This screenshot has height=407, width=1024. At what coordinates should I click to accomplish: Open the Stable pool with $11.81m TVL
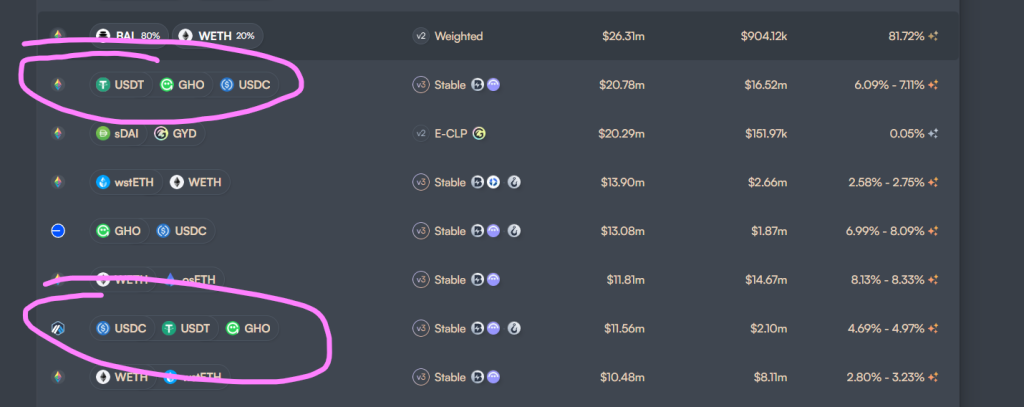click(x=450, y=280)
